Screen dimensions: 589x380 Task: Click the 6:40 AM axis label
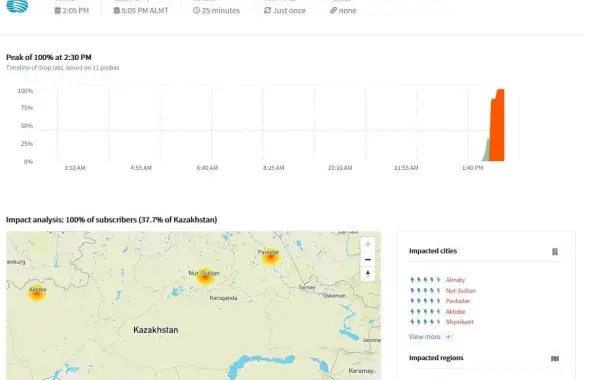tap(207, 168)
